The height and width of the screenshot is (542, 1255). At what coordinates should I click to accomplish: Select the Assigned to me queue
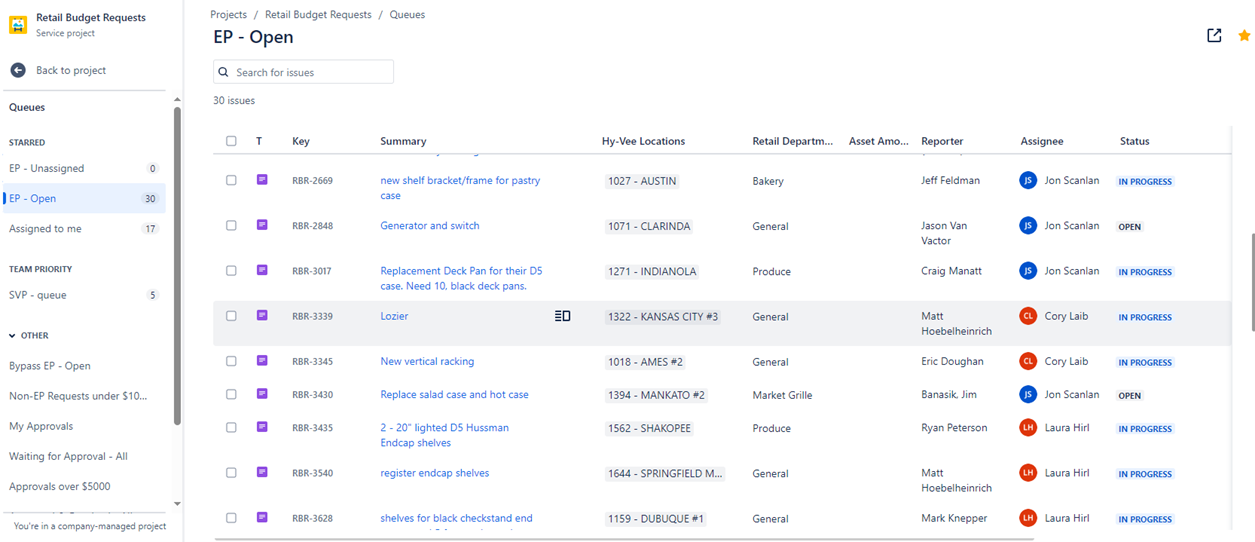pyautogui.click(x=45, y=229)
